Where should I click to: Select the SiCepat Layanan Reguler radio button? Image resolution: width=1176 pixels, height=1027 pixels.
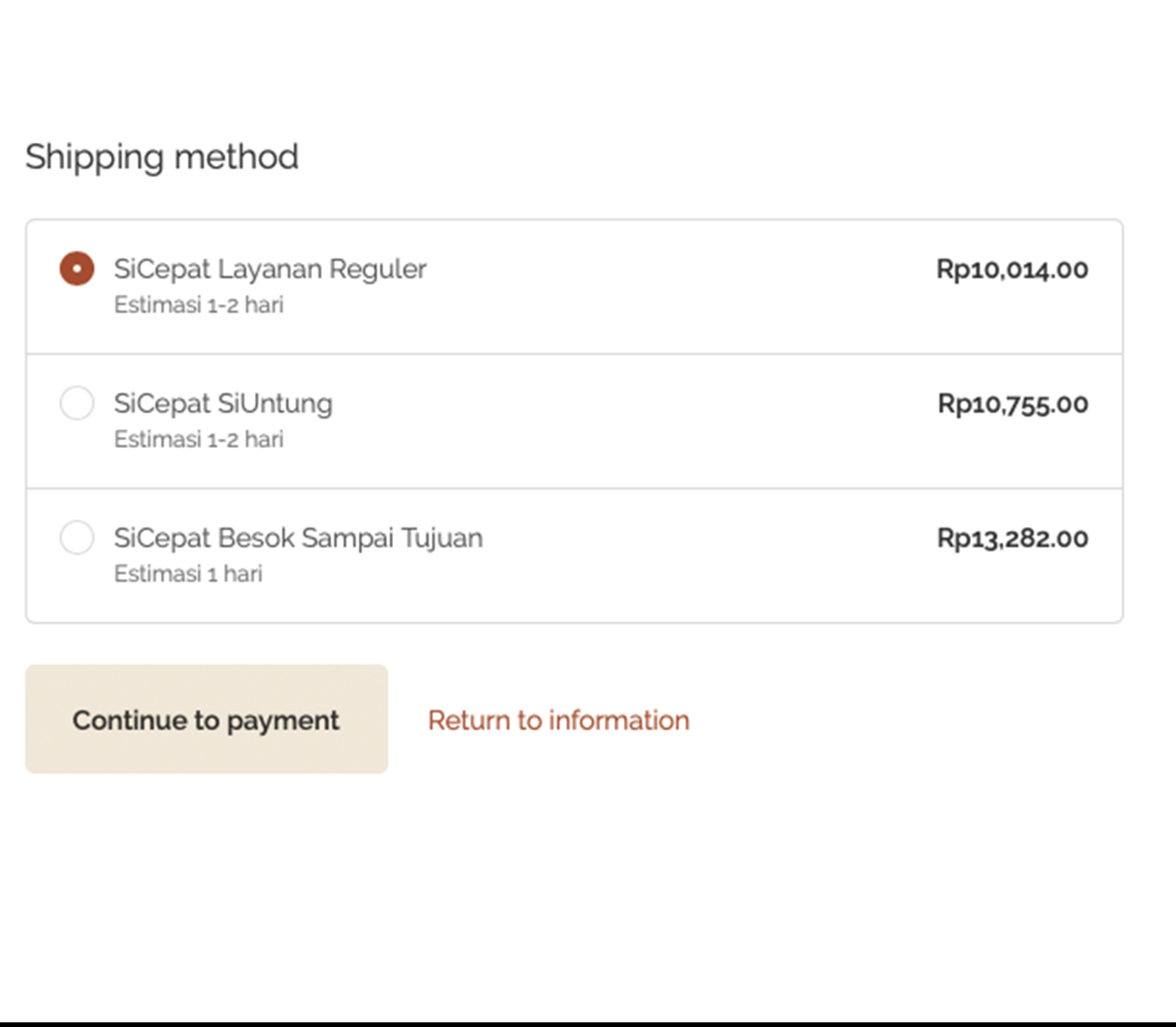click(77, 268)
